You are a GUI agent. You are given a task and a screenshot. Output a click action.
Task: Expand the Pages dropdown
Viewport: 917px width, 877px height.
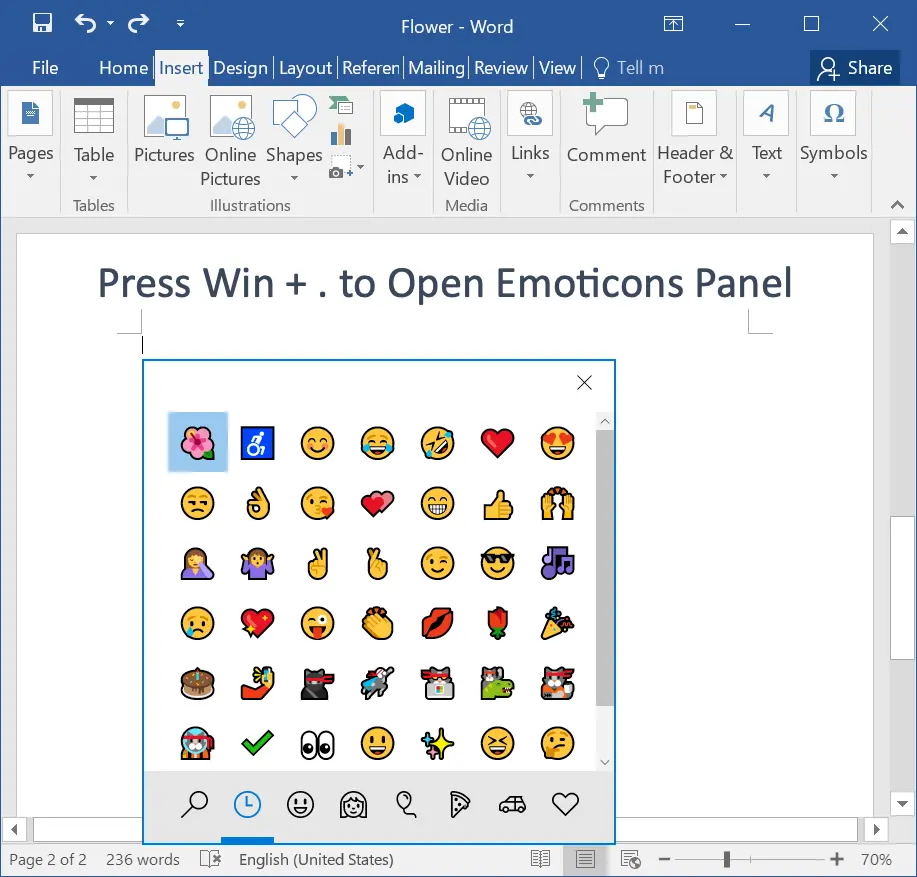coord(30,139)
